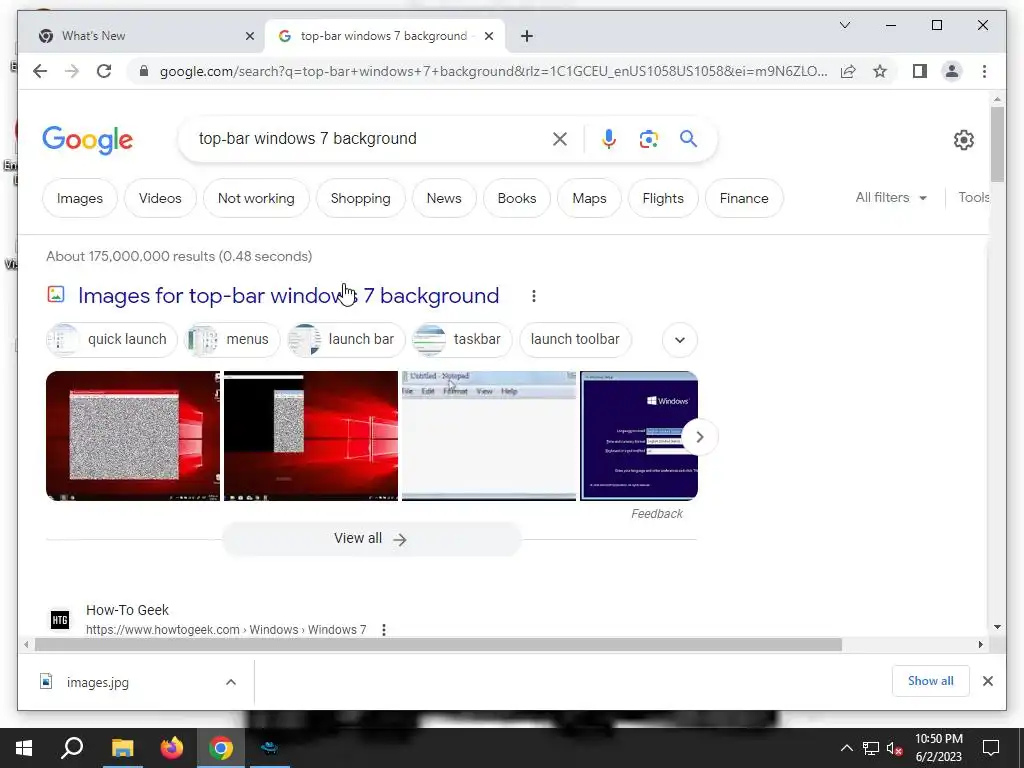
Task: Search by image with Google Lens
Action: click(648, 138)
